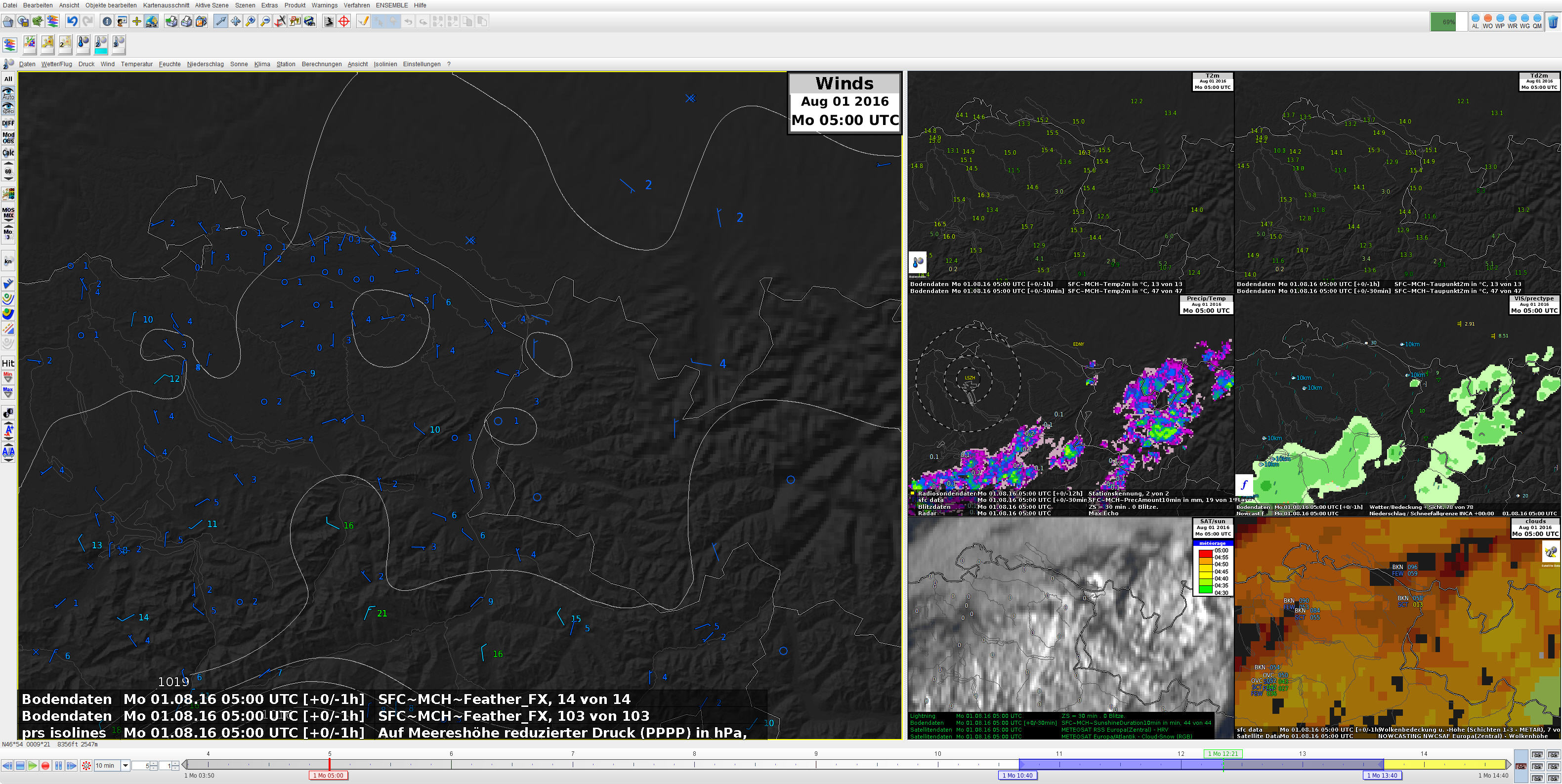Viewport: 1562px width, 784px height.
Task: Open the 10 min interval dropdown
Action: (126, 766)
